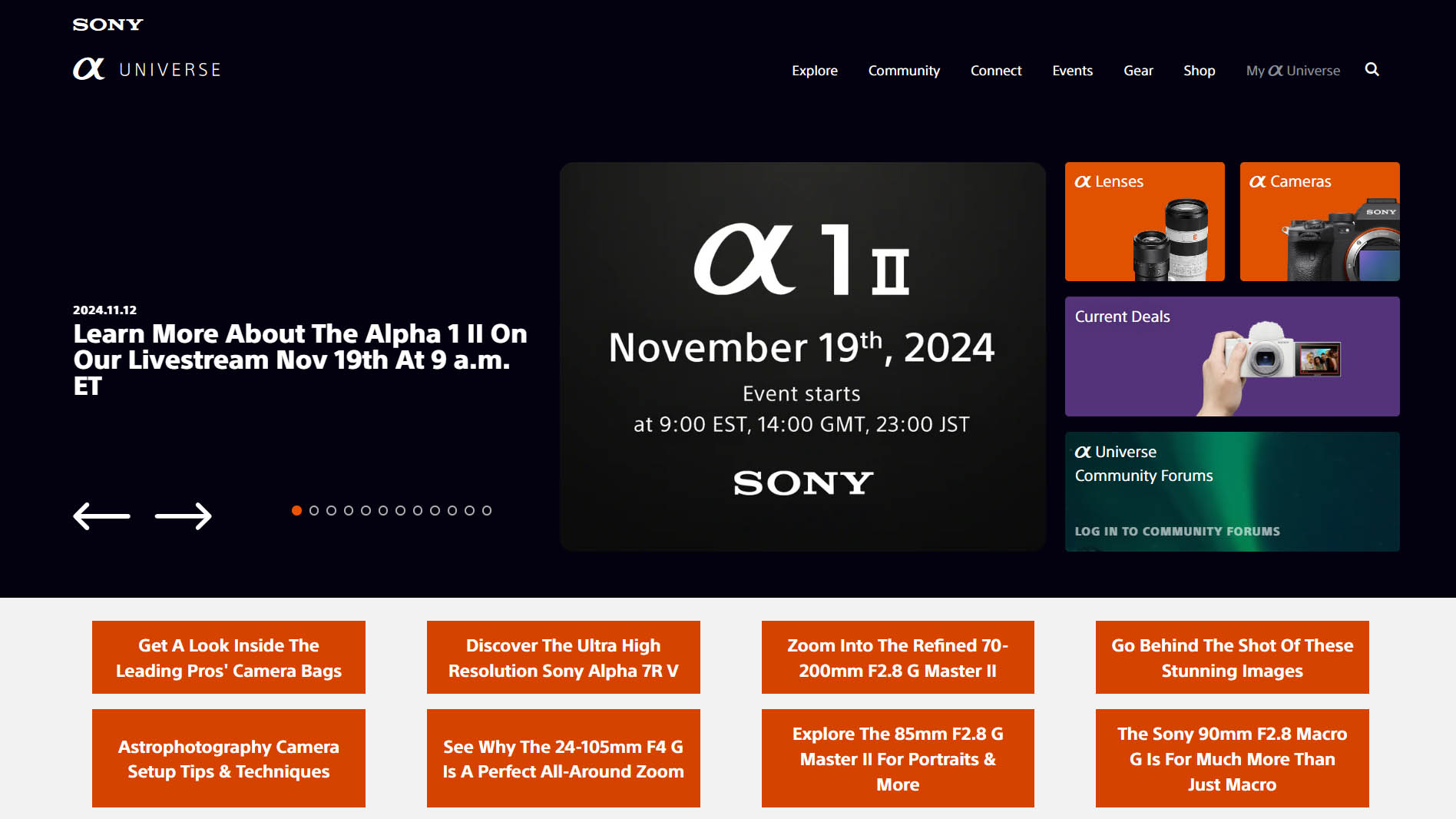This screenshot has height=819, width=1456.
Task: Open Leading Pros' Camera Bags article
Action: click(x=229, y=658)
